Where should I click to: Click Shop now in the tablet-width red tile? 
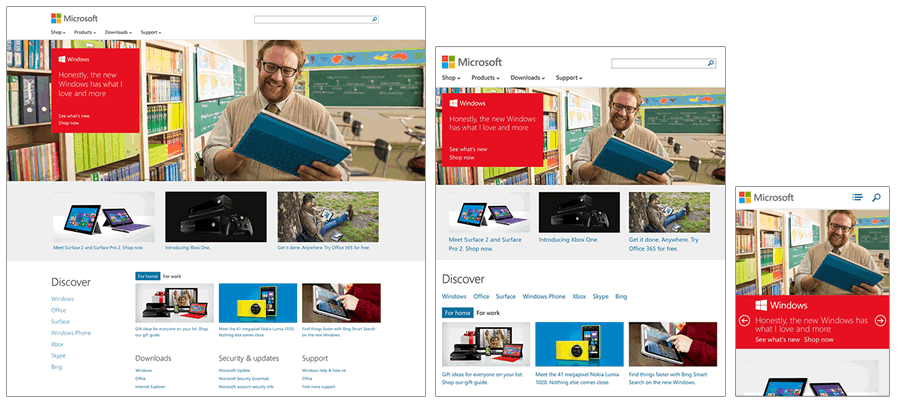click(462, 157)
